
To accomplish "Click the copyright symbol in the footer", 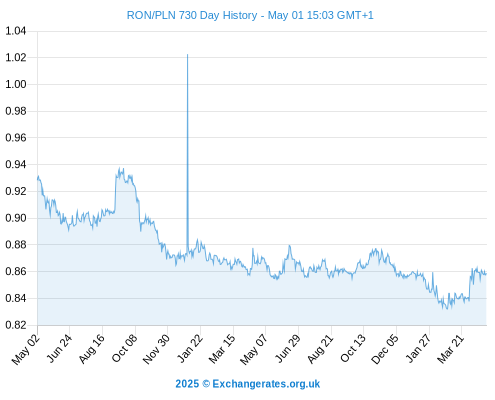I will (206, 384).
